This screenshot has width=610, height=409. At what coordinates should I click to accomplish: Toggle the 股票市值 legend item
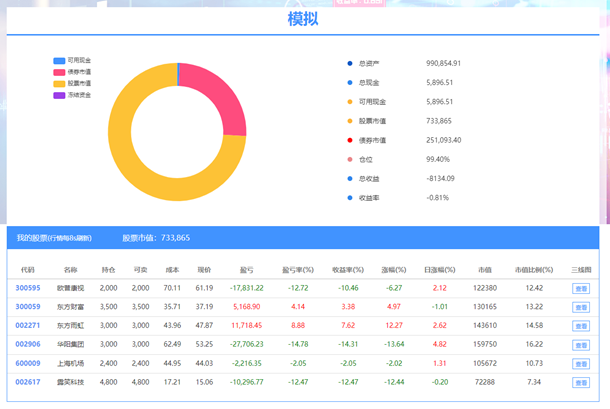tap(71, 84)
